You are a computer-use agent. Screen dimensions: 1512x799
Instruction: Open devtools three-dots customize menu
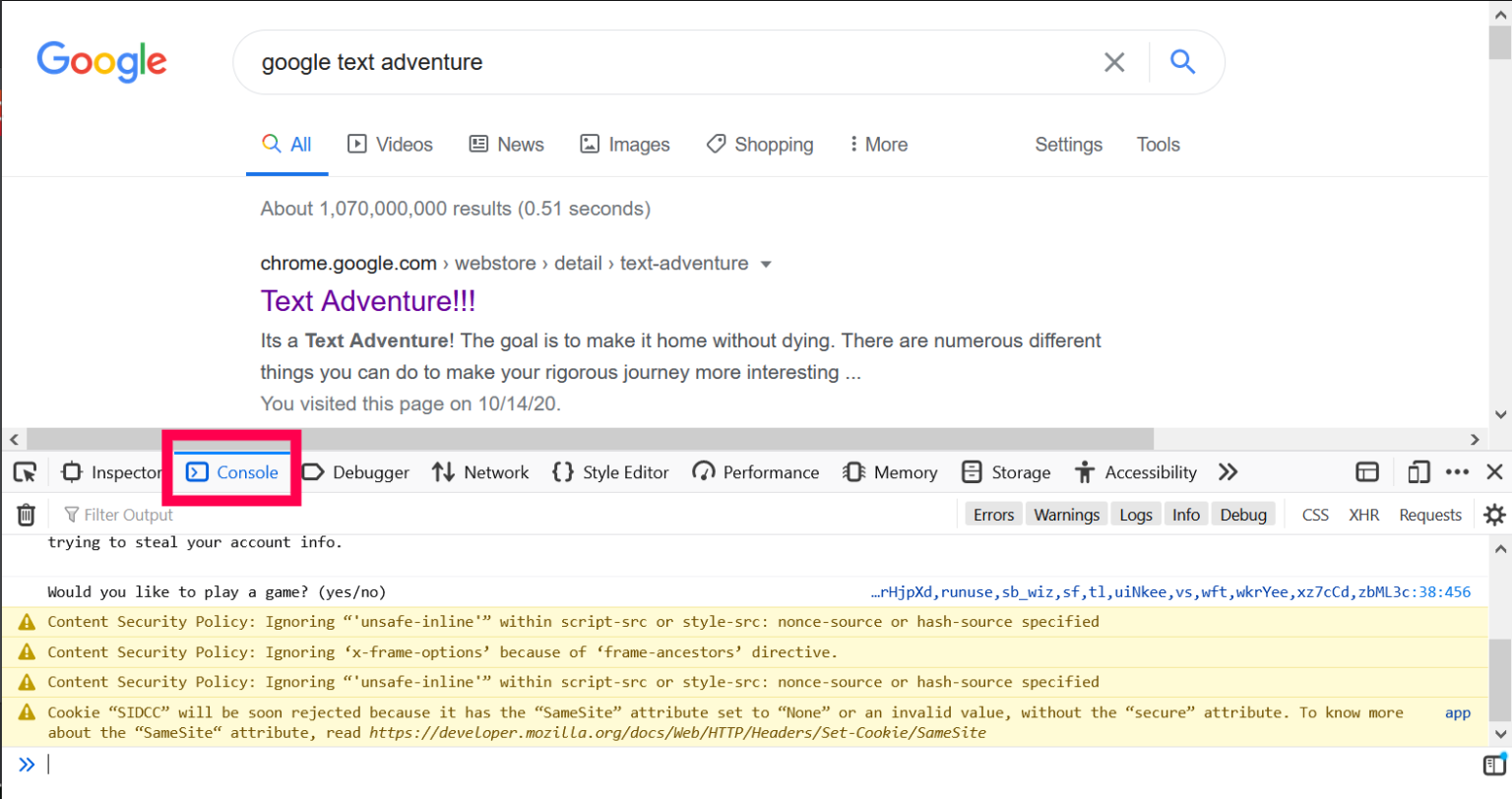(1458, 472)
